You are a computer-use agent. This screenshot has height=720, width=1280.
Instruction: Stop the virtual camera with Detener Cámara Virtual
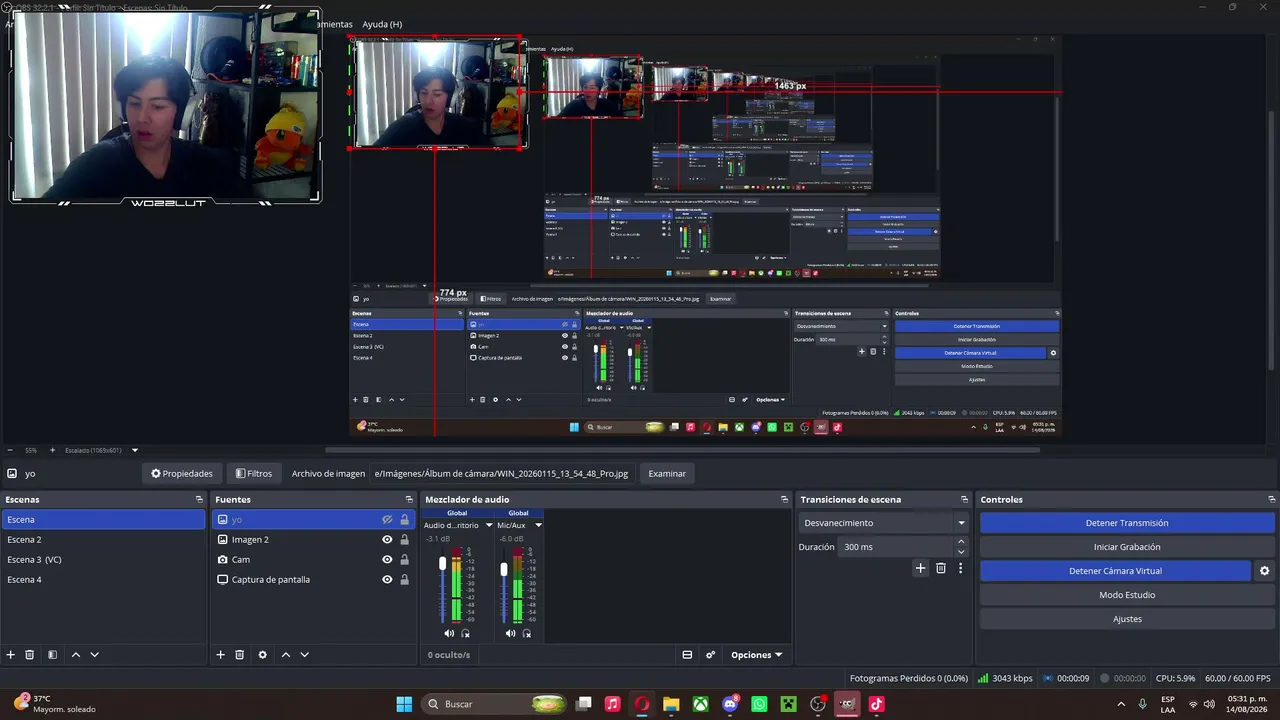click(x=1115, y=571)
